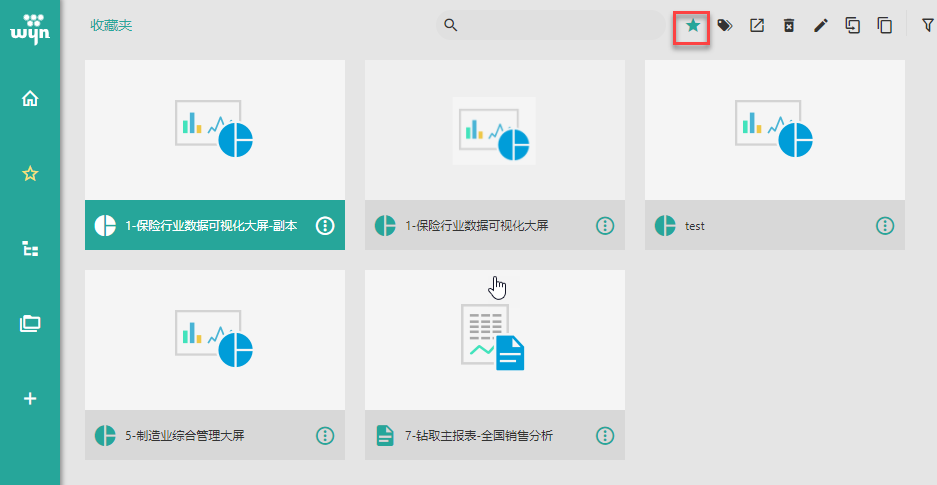Expand the more menu for the test dashboard
This screenshot has height=485, width=937.
pyautogui.click(x=885, y=225)
